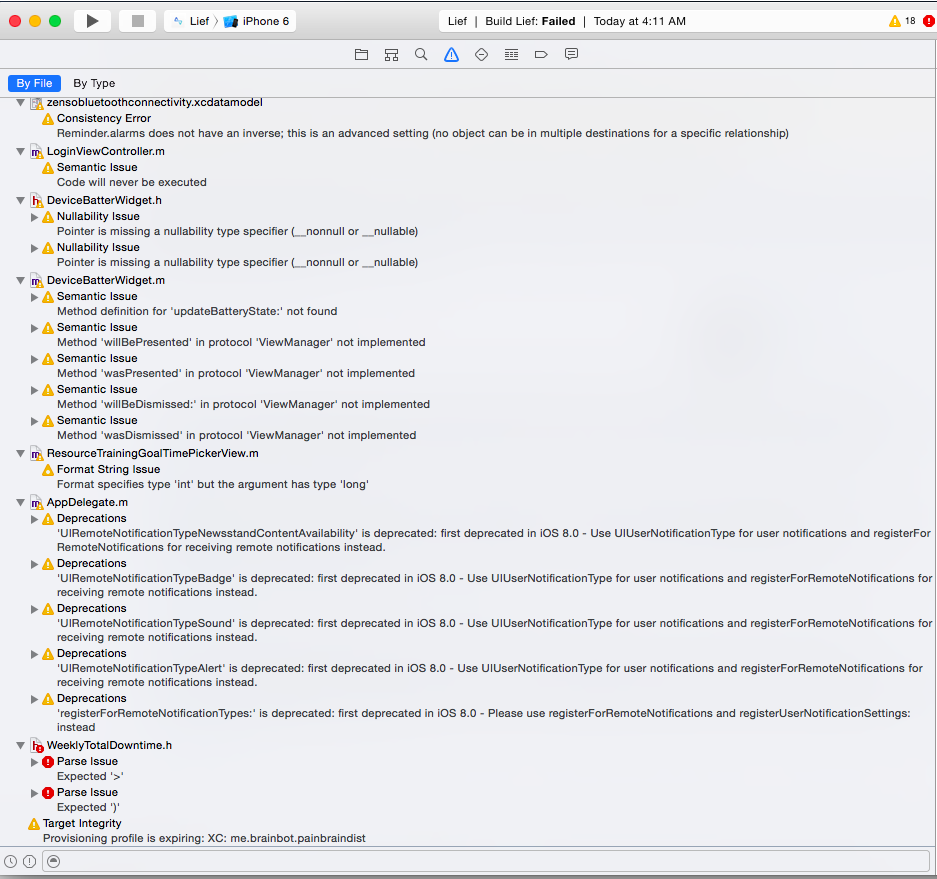Image resolution: width=937 pixels, height=879 pixels.
Task: Expand the 'willBePresented' not implemented issue
Action: (x=35, y=328)
